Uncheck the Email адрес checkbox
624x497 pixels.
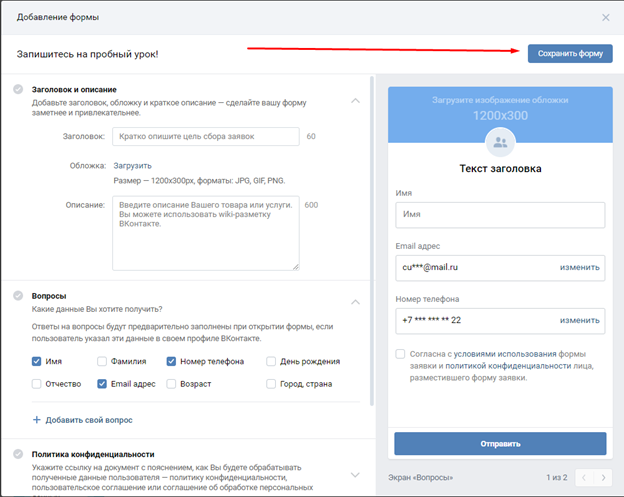(x=102, y=384)
